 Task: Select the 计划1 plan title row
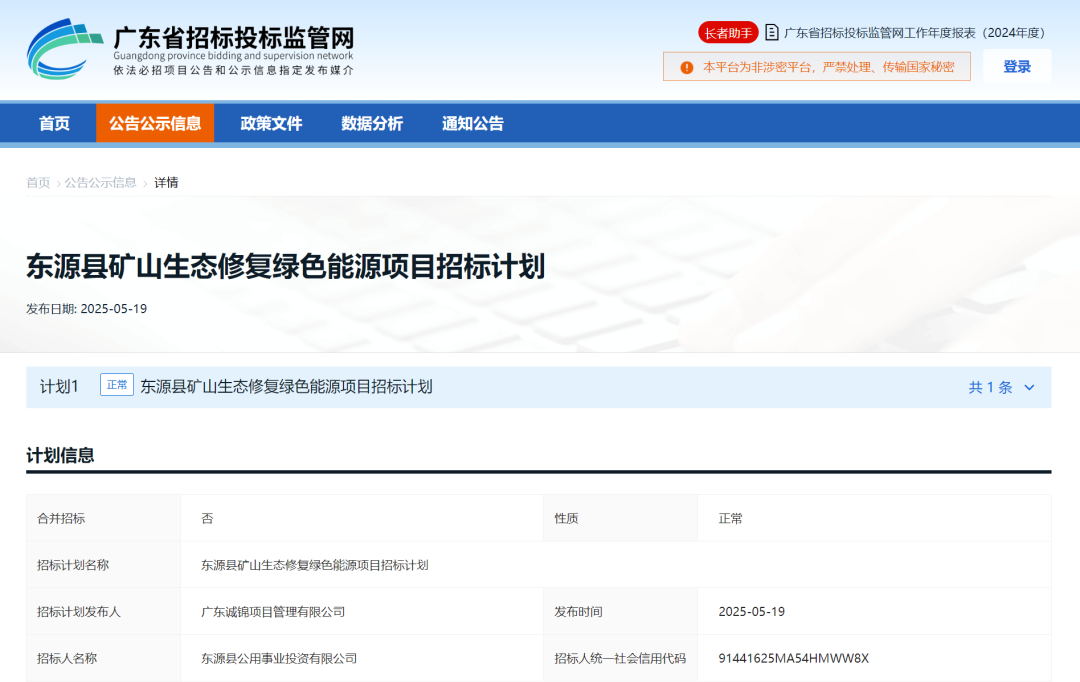pos(286,387)
